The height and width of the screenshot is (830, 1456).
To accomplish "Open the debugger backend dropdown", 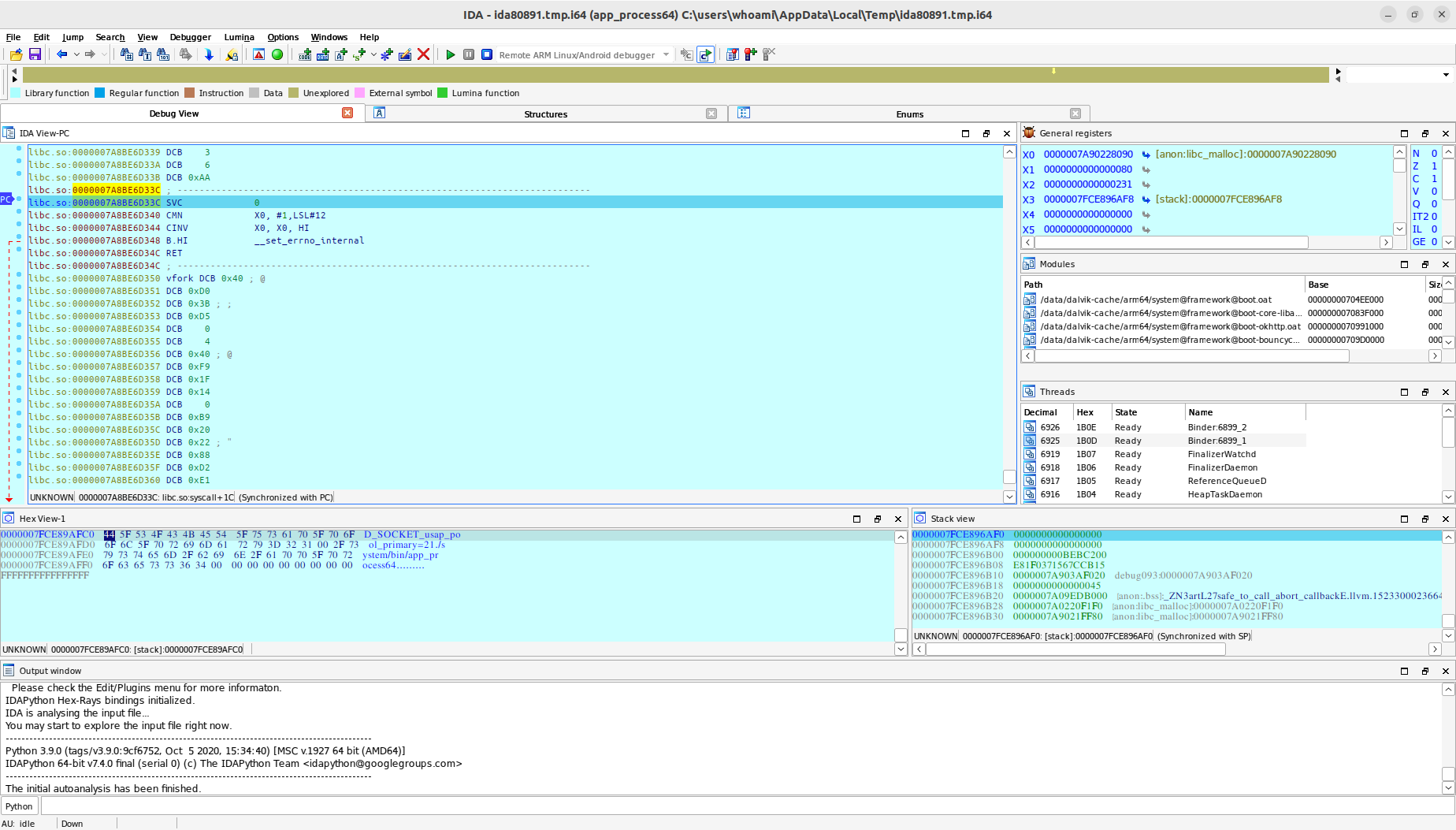I will (x=667, y=54).
